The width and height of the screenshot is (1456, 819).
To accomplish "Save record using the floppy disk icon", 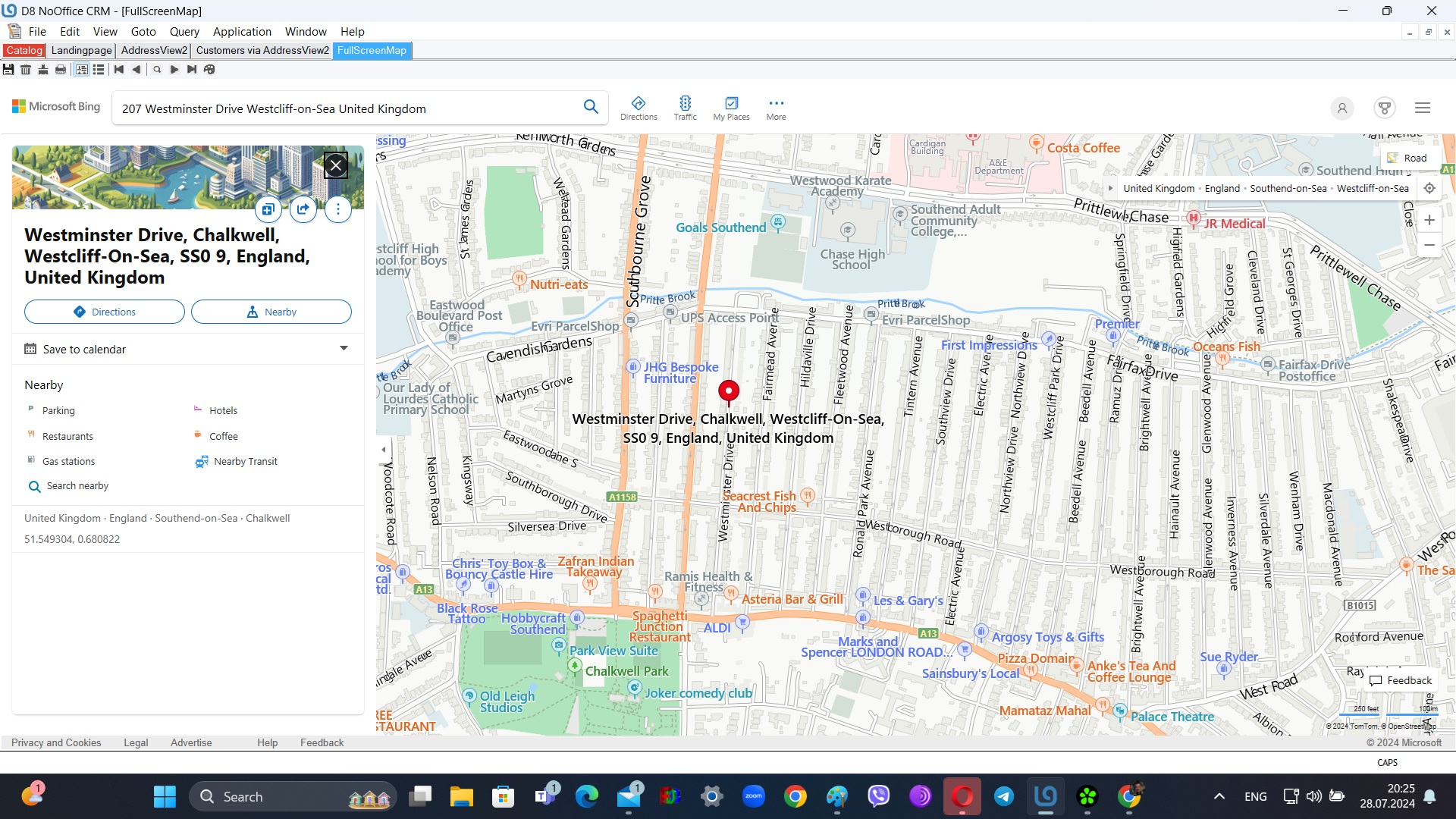I will 8,69.
